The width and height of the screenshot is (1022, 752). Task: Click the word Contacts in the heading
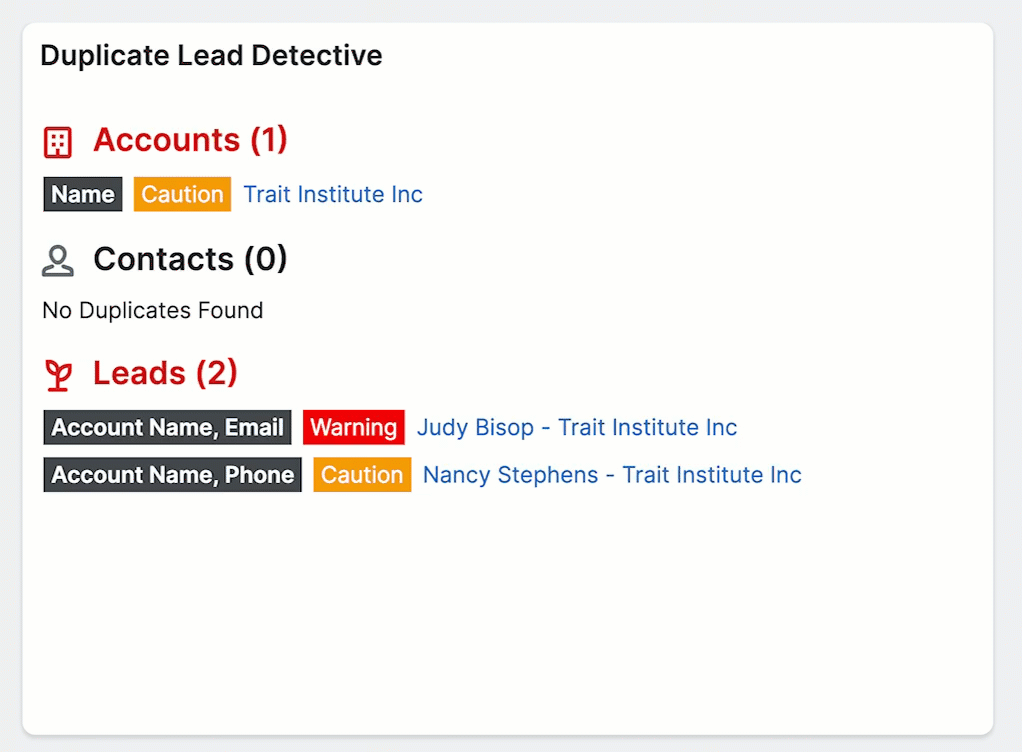click(164, 259)
